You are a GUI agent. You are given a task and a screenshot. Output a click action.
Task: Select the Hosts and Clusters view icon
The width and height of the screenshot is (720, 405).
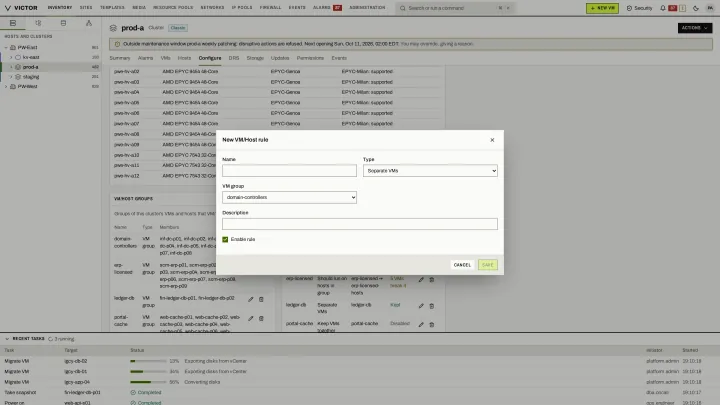(13, 23)
